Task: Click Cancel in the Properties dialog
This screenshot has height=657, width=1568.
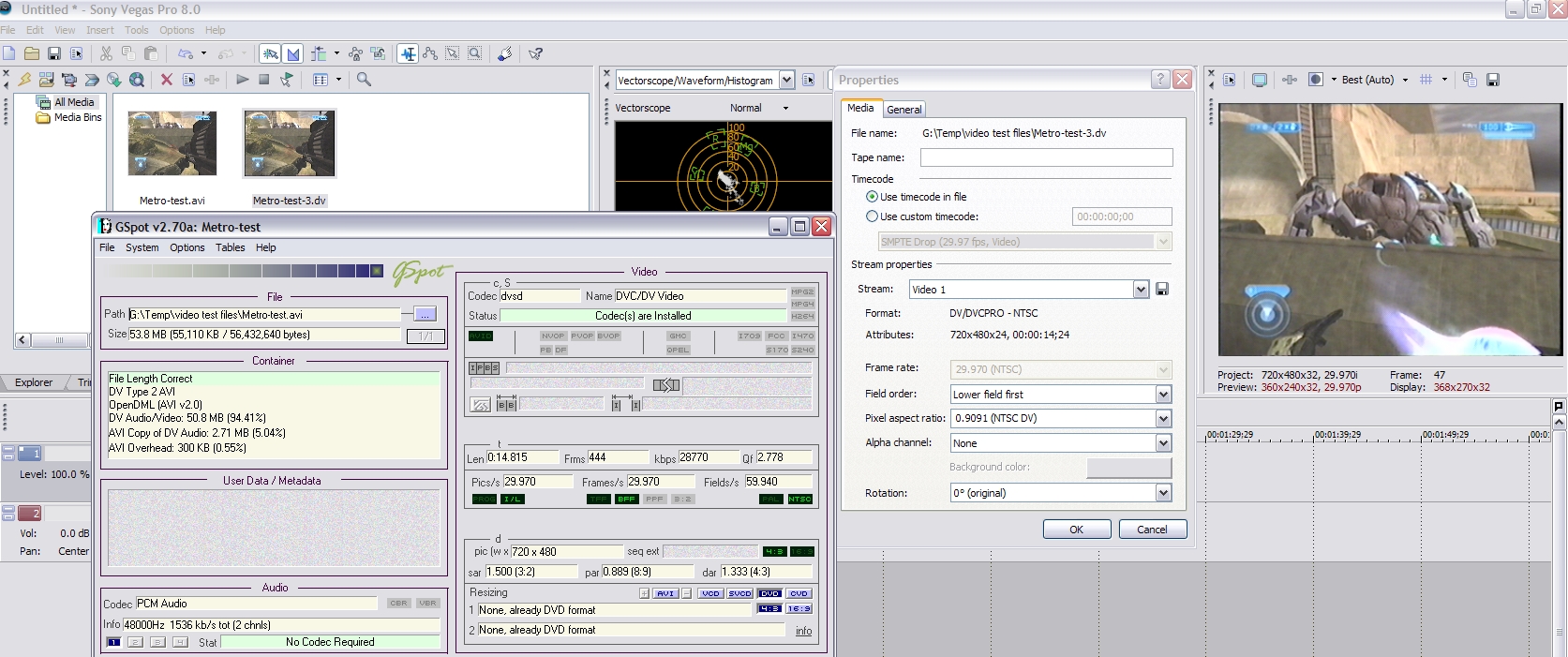Action: [1153, 530]
